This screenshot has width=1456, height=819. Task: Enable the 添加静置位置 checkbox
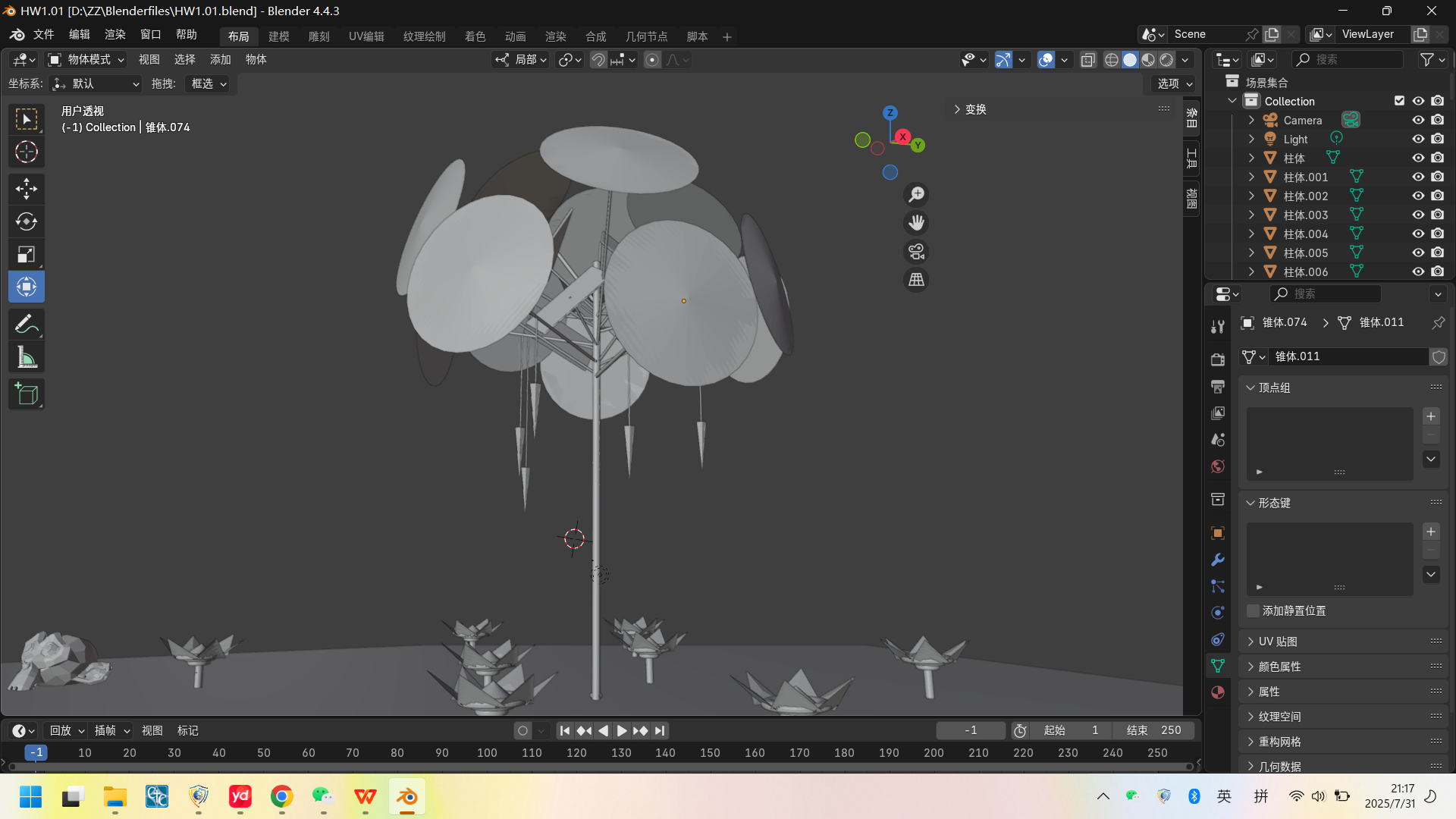(1254, 611)
